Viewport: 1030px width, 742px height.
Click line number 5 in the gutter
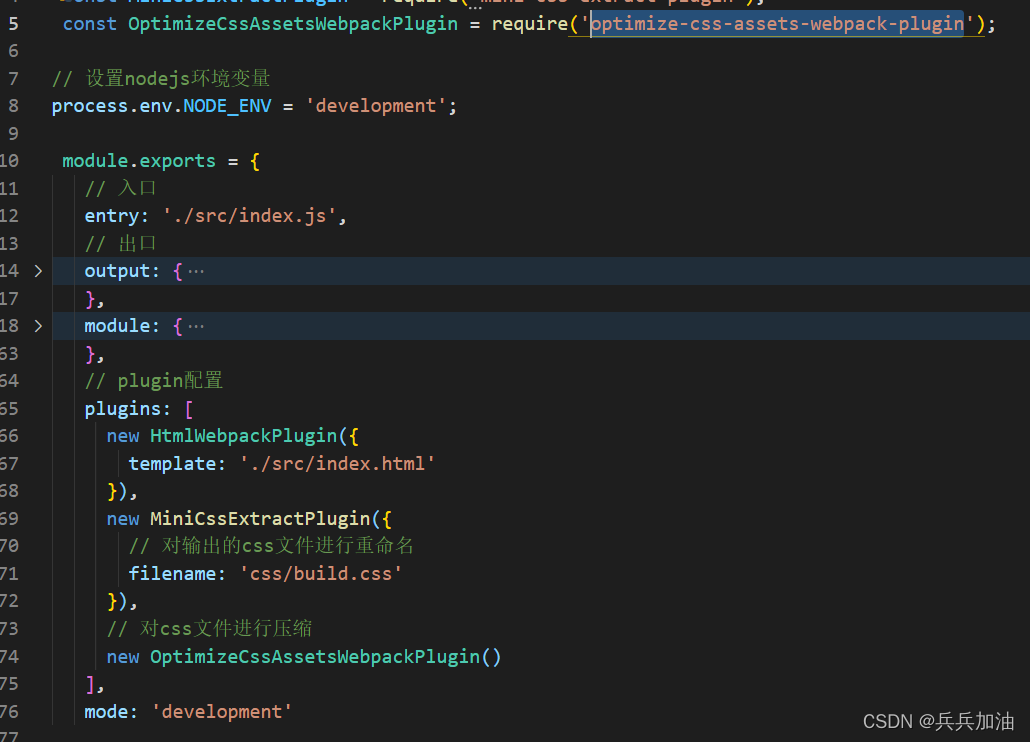click(x=14, y=24)
